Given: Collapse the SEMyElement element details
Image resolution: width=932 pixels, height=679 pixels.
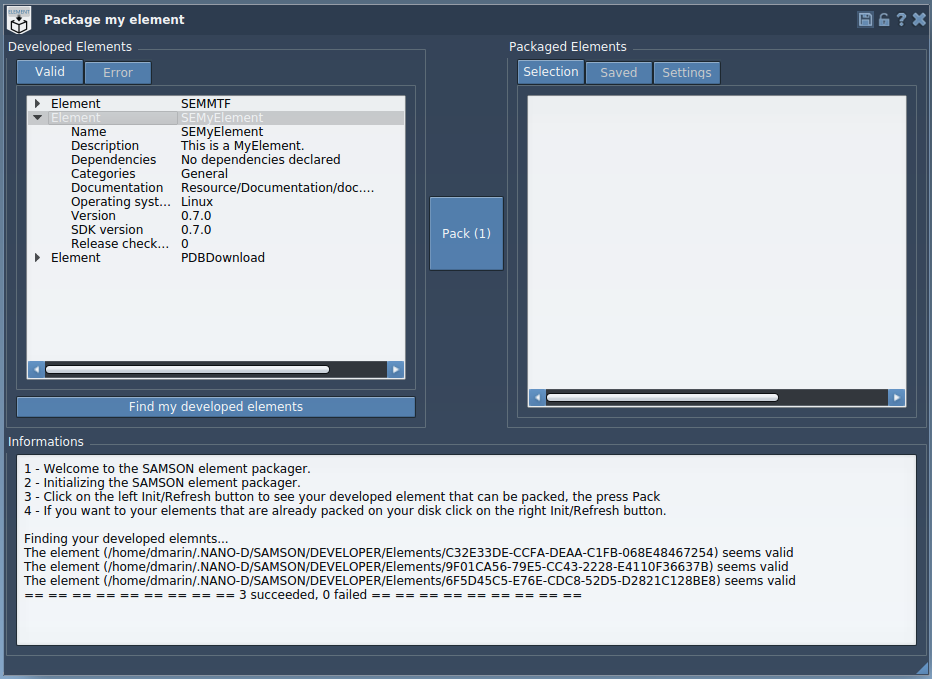Looking at the screenshot, I should point(37,117).
